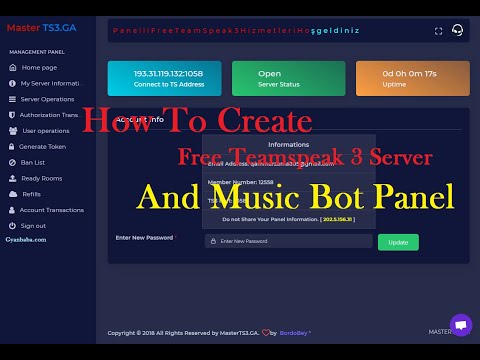Click the Ready Rooms upload icon
The width and height of the screenshot is (480, 360).
coord(12,178)
